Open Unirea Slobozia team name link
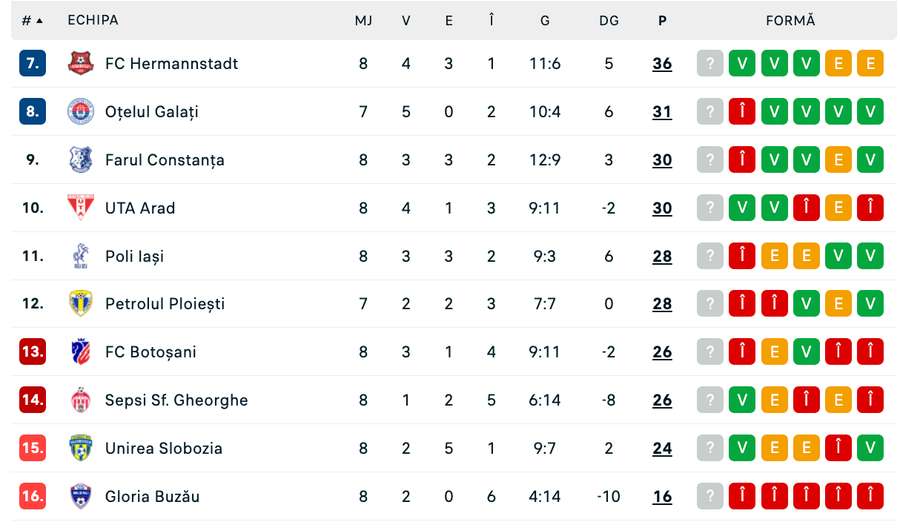 tap(164, 448)
